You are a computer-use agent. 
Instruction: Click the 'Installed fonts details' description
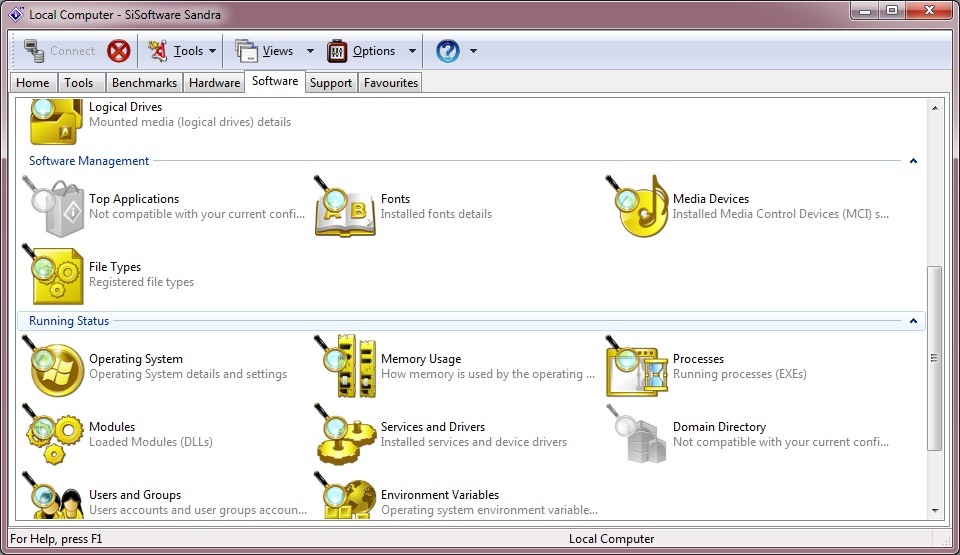[436, 214]
